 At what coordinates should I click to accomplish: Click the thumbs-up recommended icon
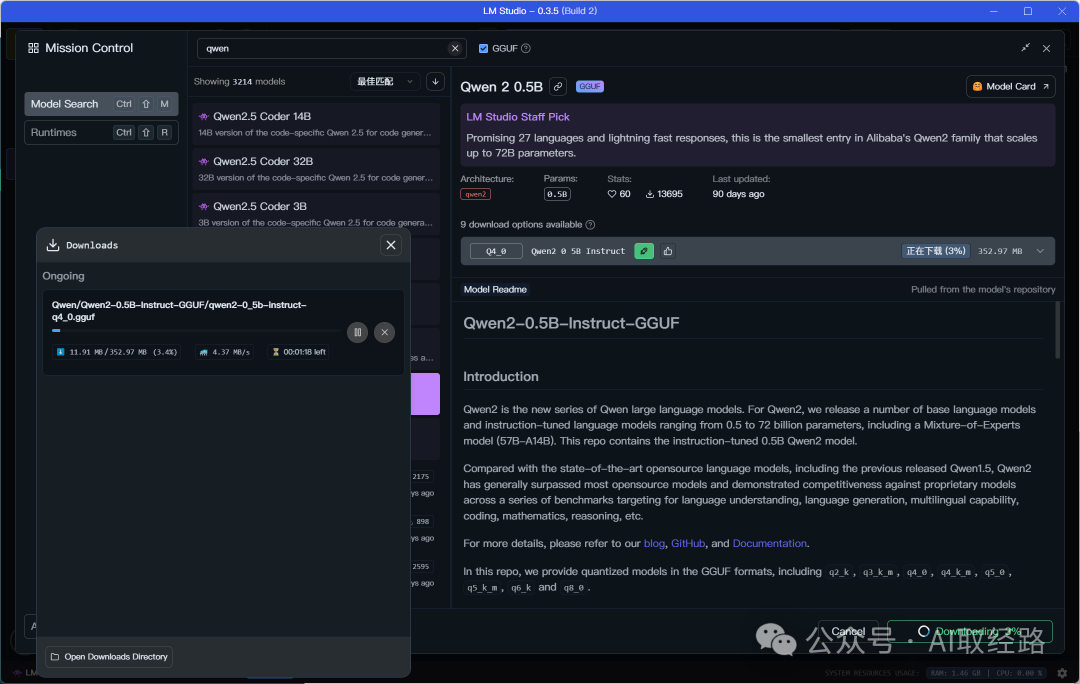tap(667, 251)
